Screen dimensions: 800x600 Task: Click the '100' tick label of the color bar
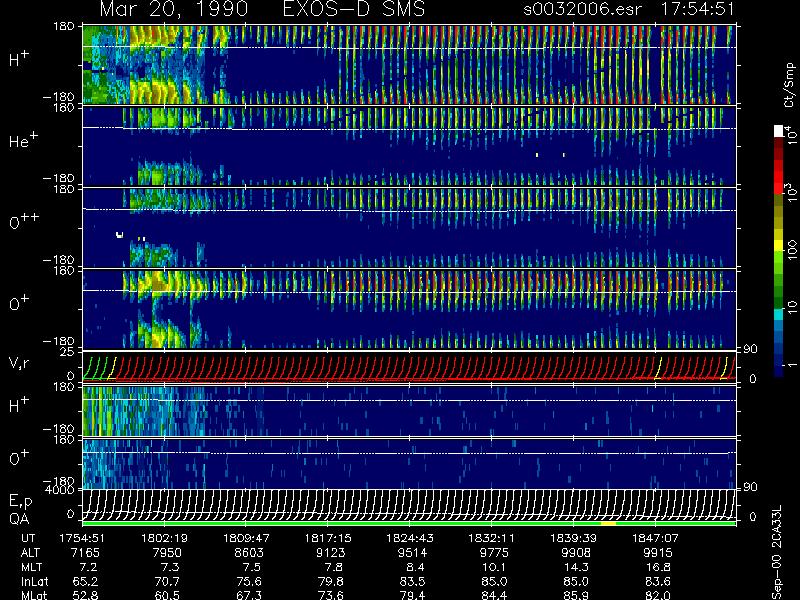pos(791,251)
